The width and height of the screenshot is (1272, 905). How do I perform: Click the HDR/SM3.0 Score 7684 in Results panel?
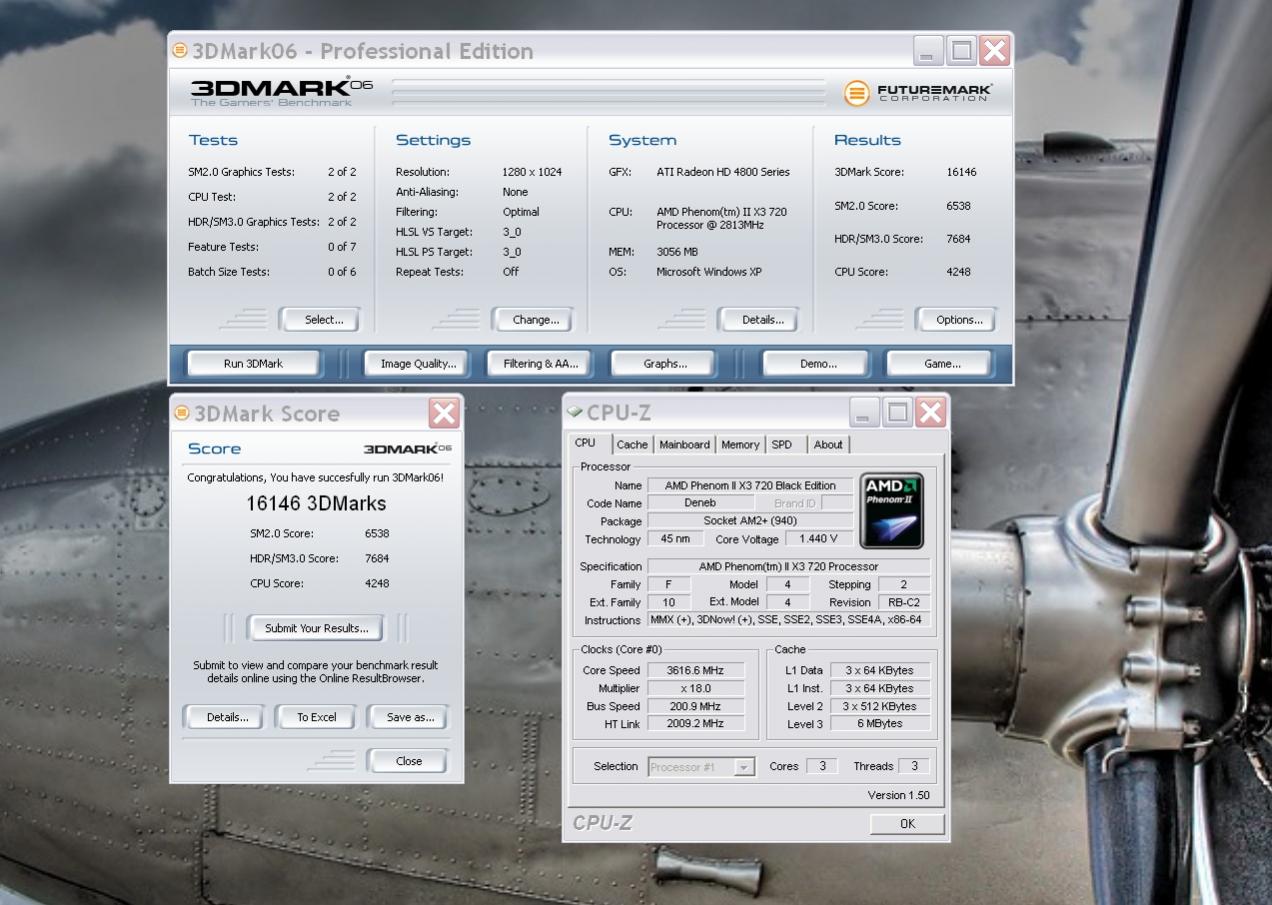(958, 238)
